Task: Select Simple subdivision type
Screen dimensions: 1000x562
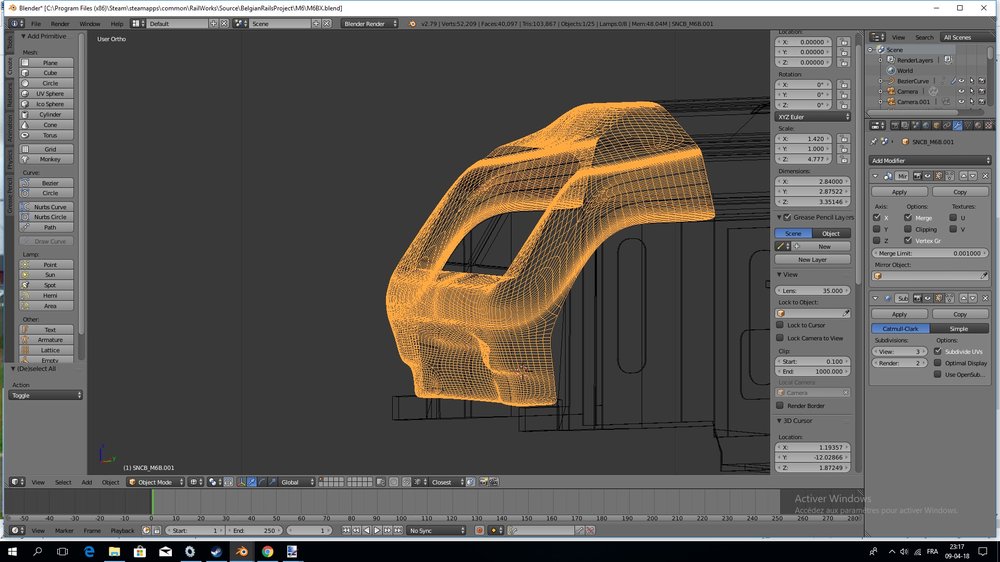Action: tap(959, 329)
